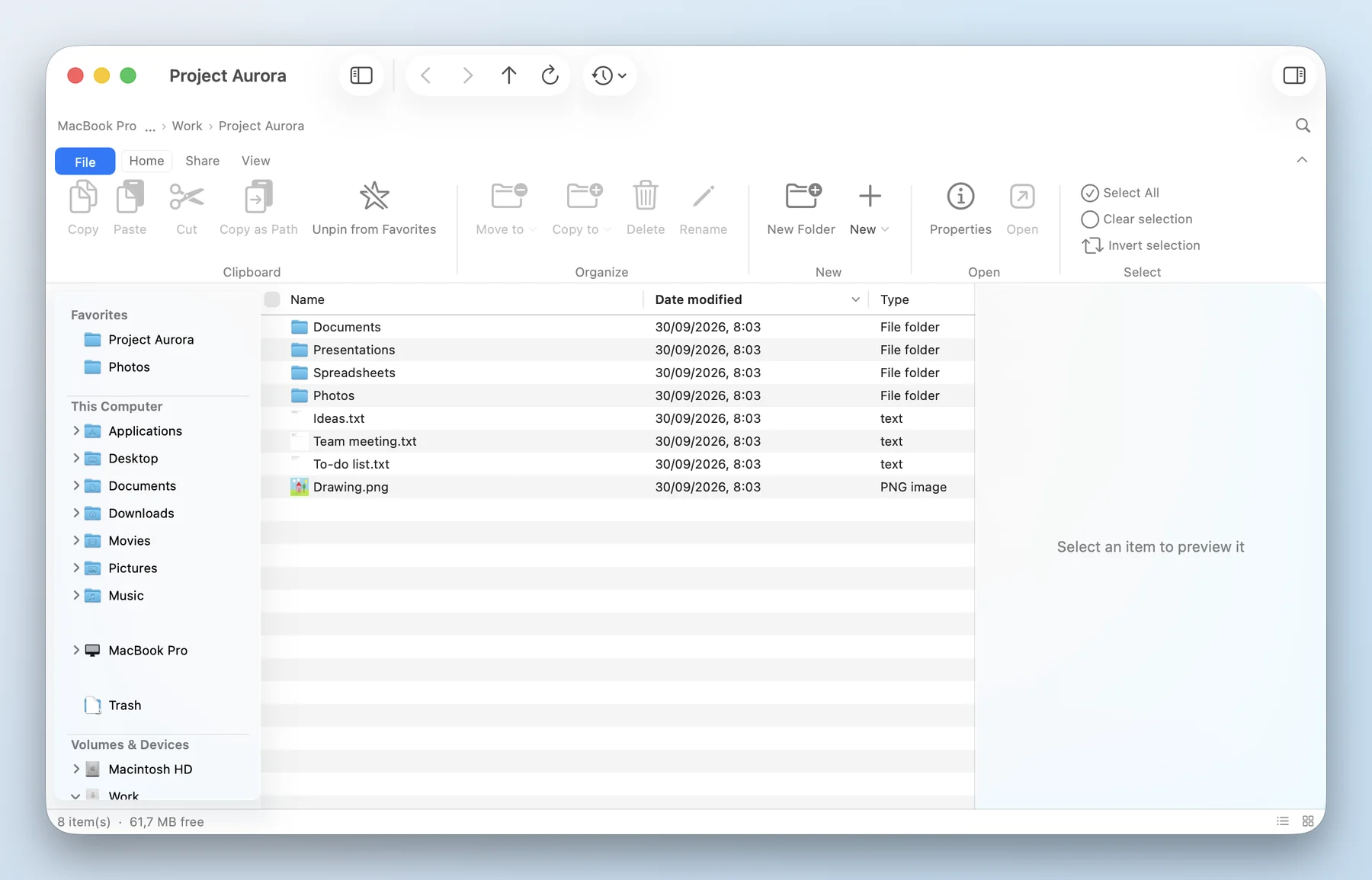Viewport: 1372px width, 880px height.
Task: Expand the Desktop tree item
Action: (x=76, y=458)
